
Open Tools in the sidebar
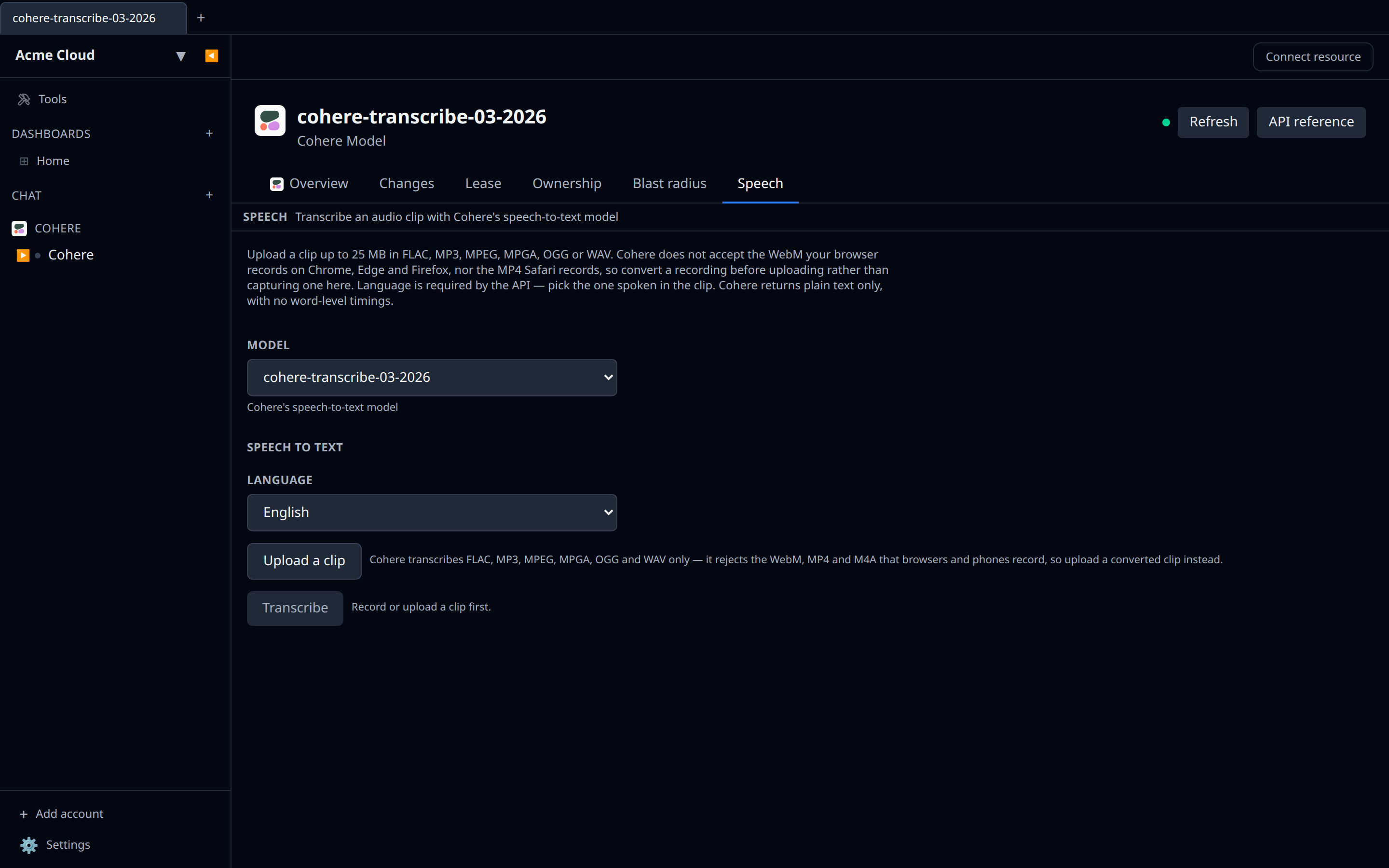tap(52, 99)
